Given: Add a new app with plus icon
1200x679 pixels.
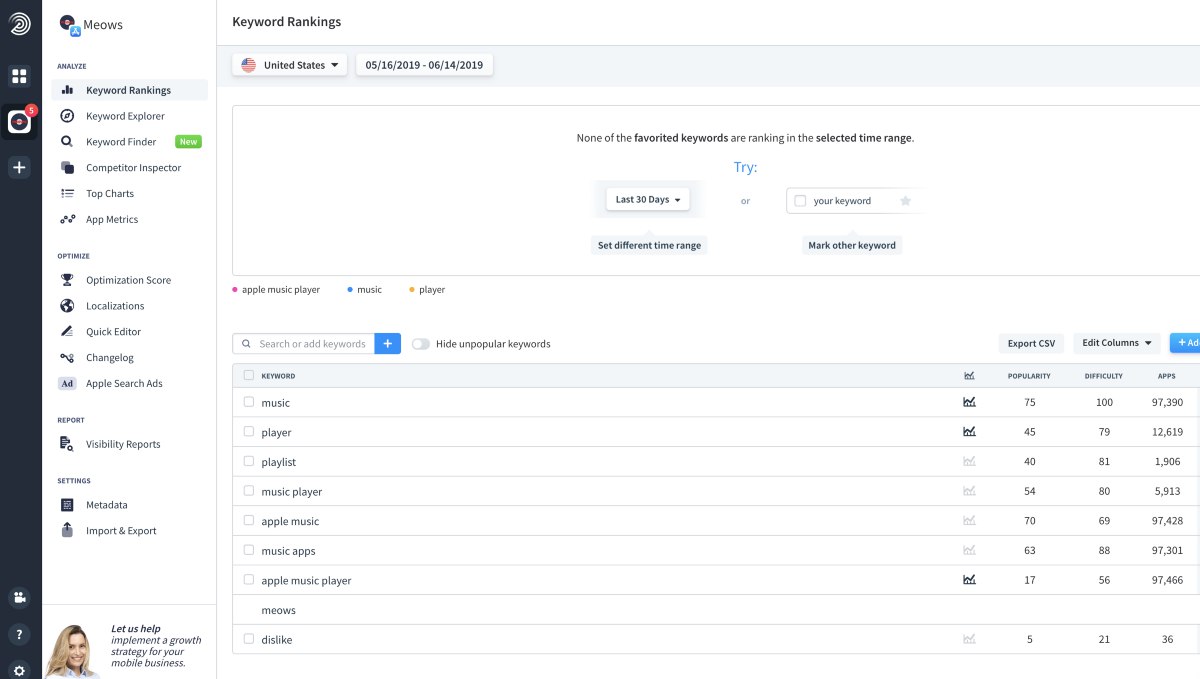Looking at the screenshot, I should coord(20,167).
